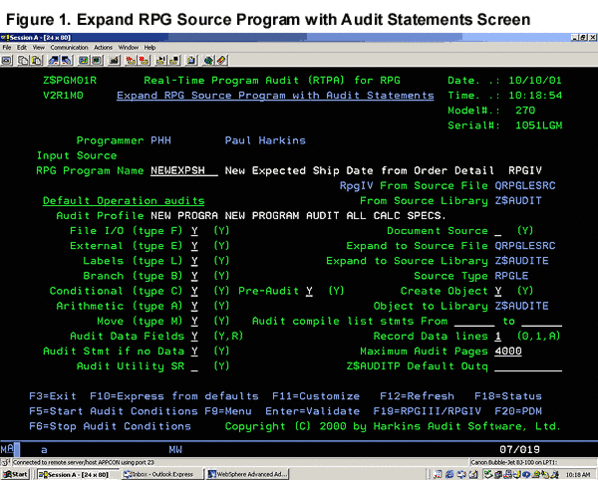Click the F20=PDM key text

pos(518,411)
